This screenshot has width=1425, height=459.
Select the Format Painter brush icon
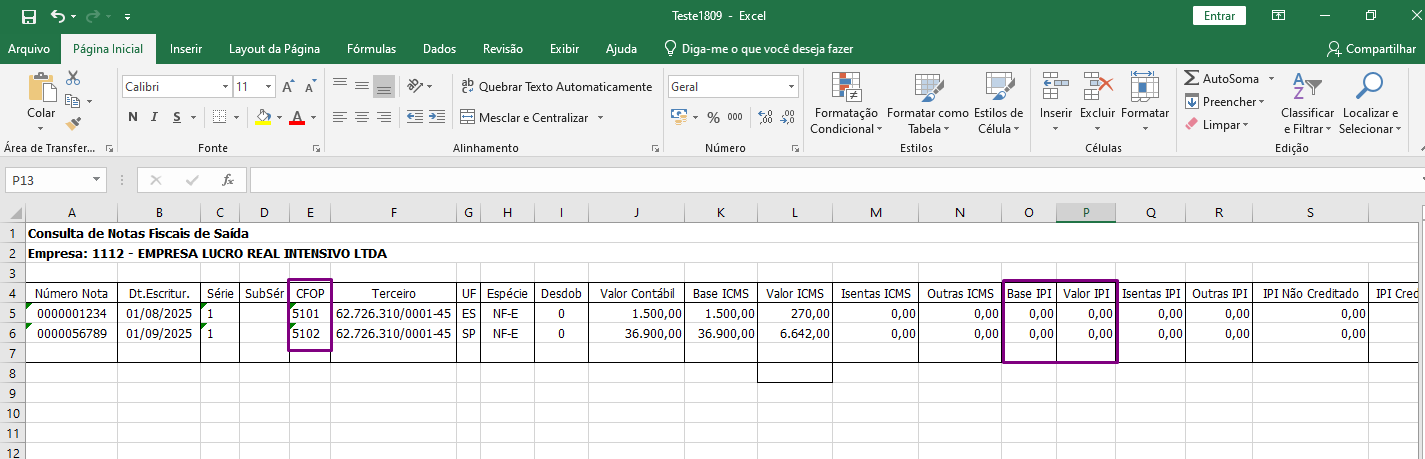tap(73, 124)
